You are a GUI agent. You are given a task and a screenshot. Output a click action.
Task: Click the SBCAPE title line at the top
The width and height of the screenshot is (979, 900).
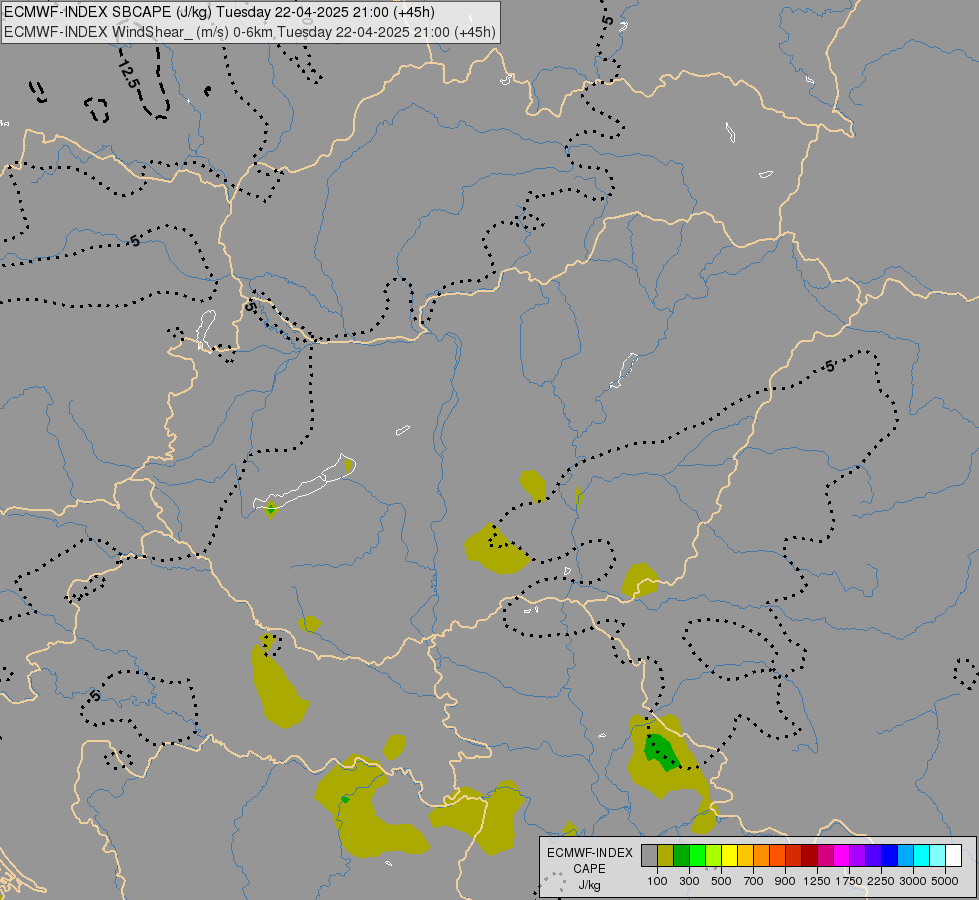pos(220,12)
